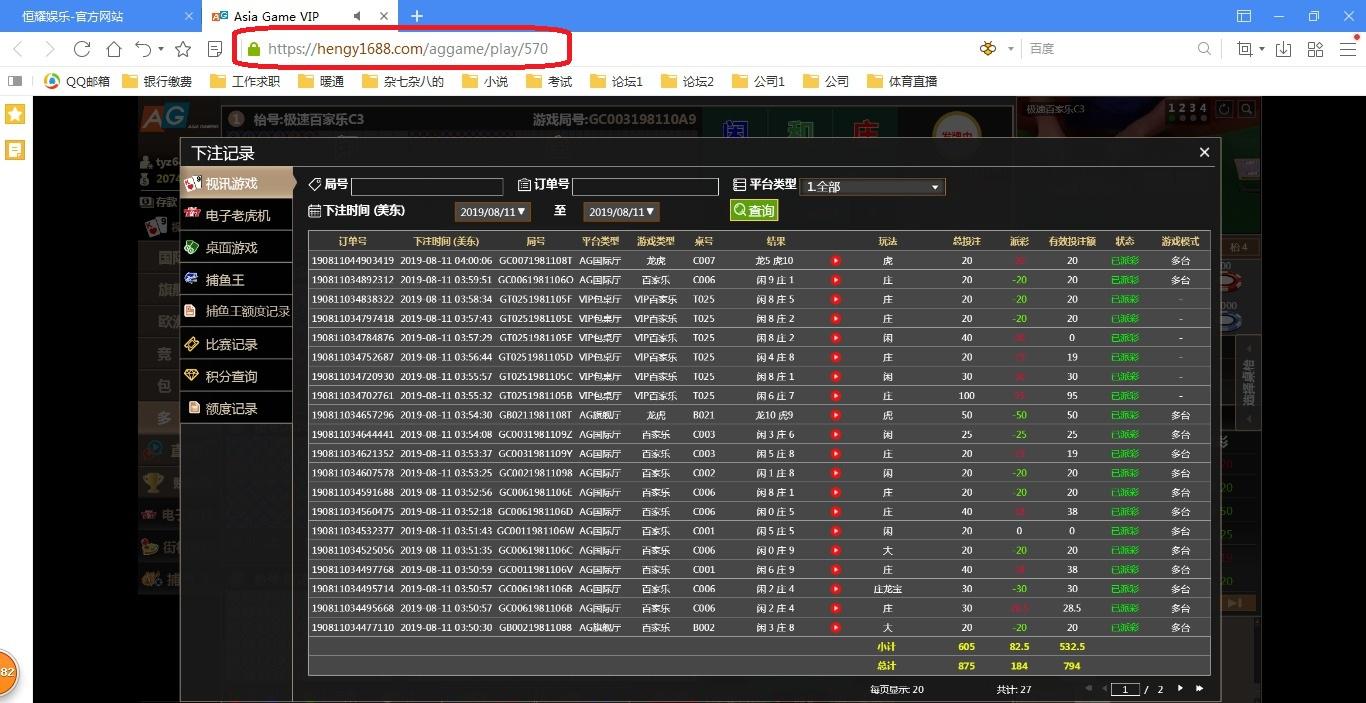Screen dimensions: 1366x703
Task: Play video for order 190811034720930
Action: click(836, 377)
